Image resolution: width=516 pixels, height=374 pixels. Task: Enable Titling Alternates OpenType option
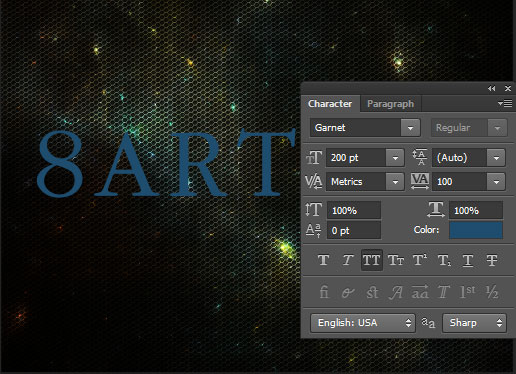click(444, 292)
